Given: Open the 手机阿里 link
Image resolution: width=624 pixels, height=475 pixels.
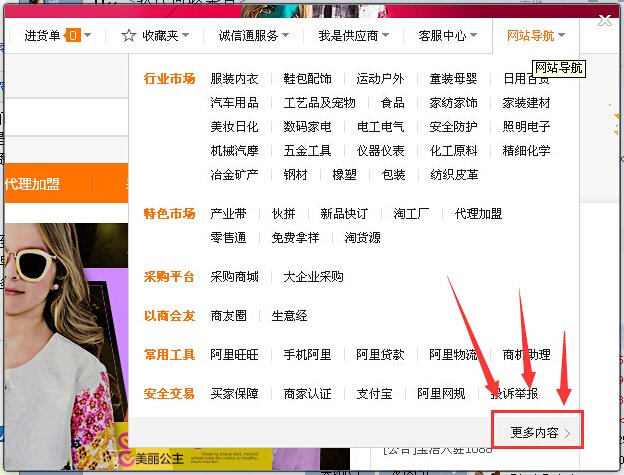Looking at the screenshot, I should [307, 354].
